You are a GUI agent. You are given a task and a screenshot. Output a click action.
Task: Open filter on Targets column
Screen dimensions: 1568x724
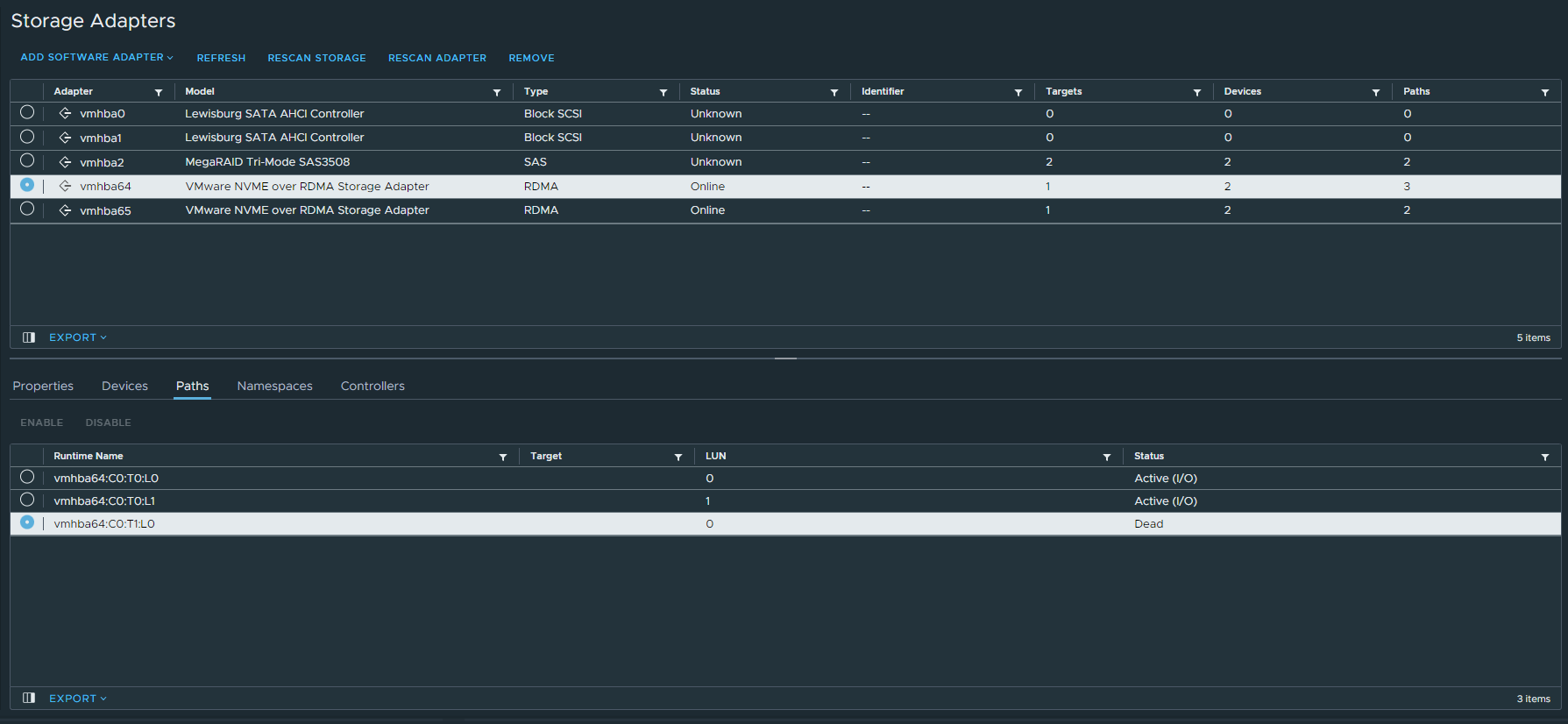pyautogui.click(x=1197, y=92)
